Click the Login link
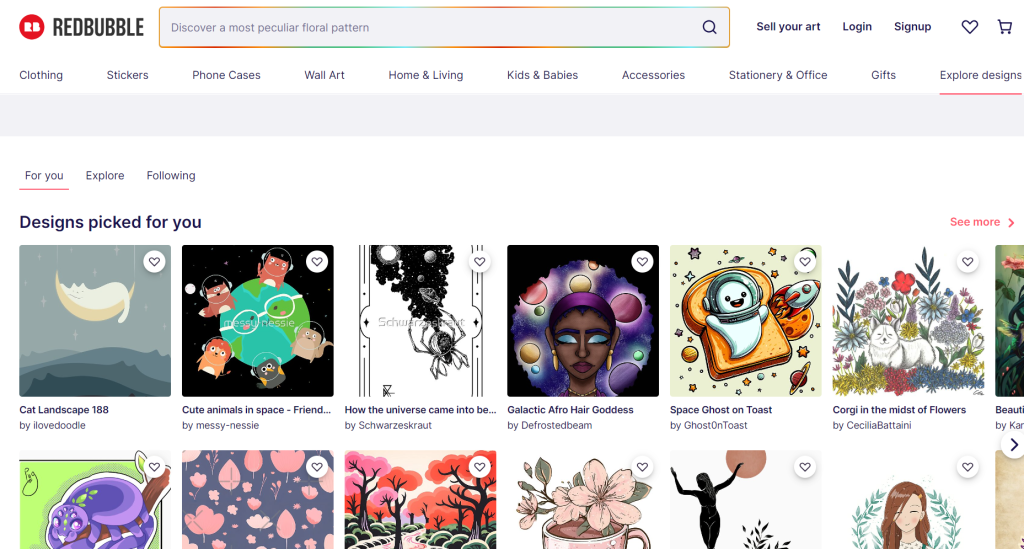The width and height of the screenshot is (1024, 549). coord(857,27)
